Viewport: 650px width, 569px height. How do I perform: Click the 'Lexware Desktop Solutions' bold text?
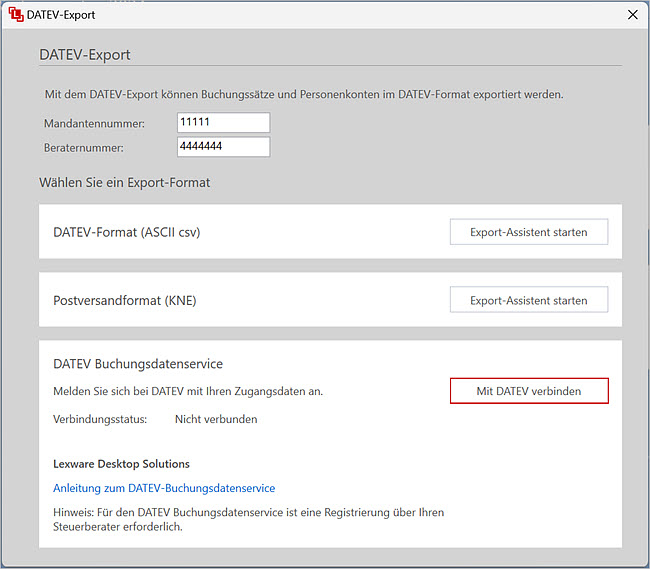(x=121, y=464)
